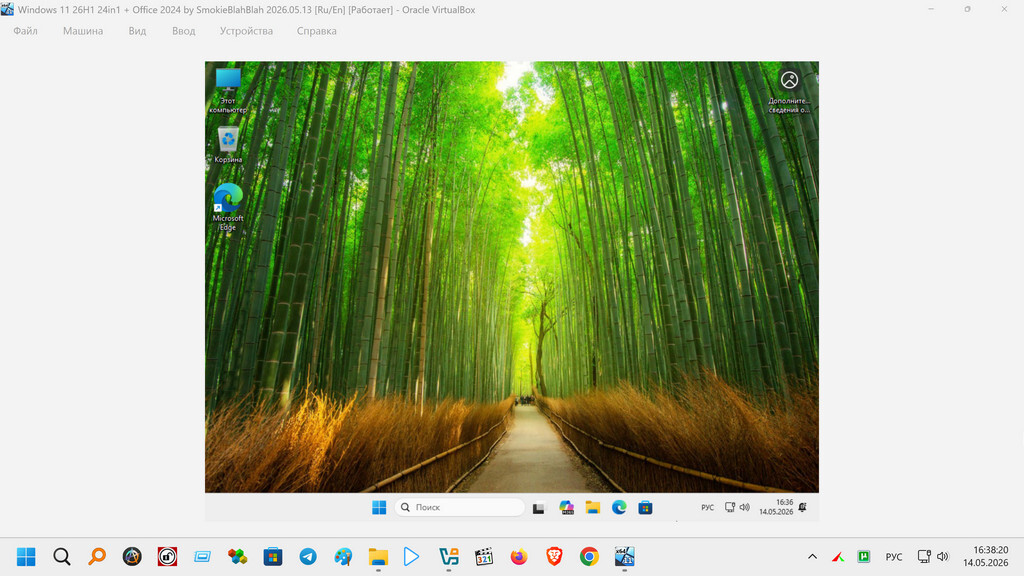Switch guest input language РУС indicator
Screen dimensions: 1024x576
point(707,507)
